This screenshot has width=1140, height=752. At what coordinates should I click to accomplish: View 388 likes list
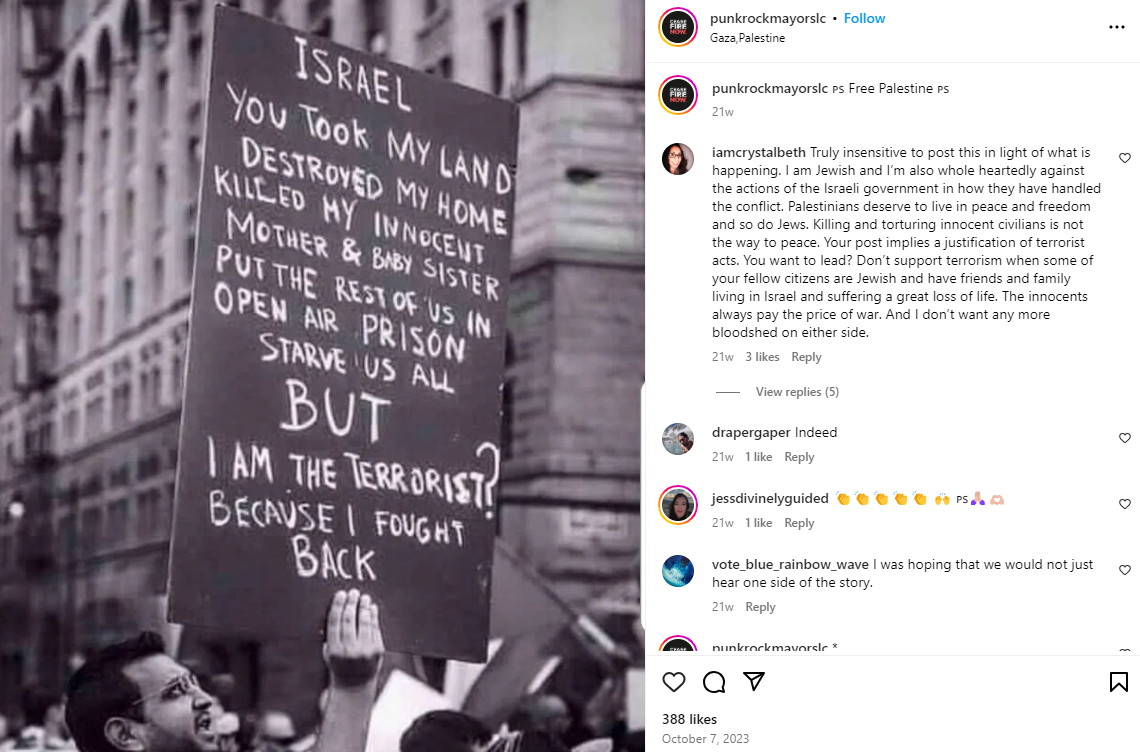coord(689,719)
